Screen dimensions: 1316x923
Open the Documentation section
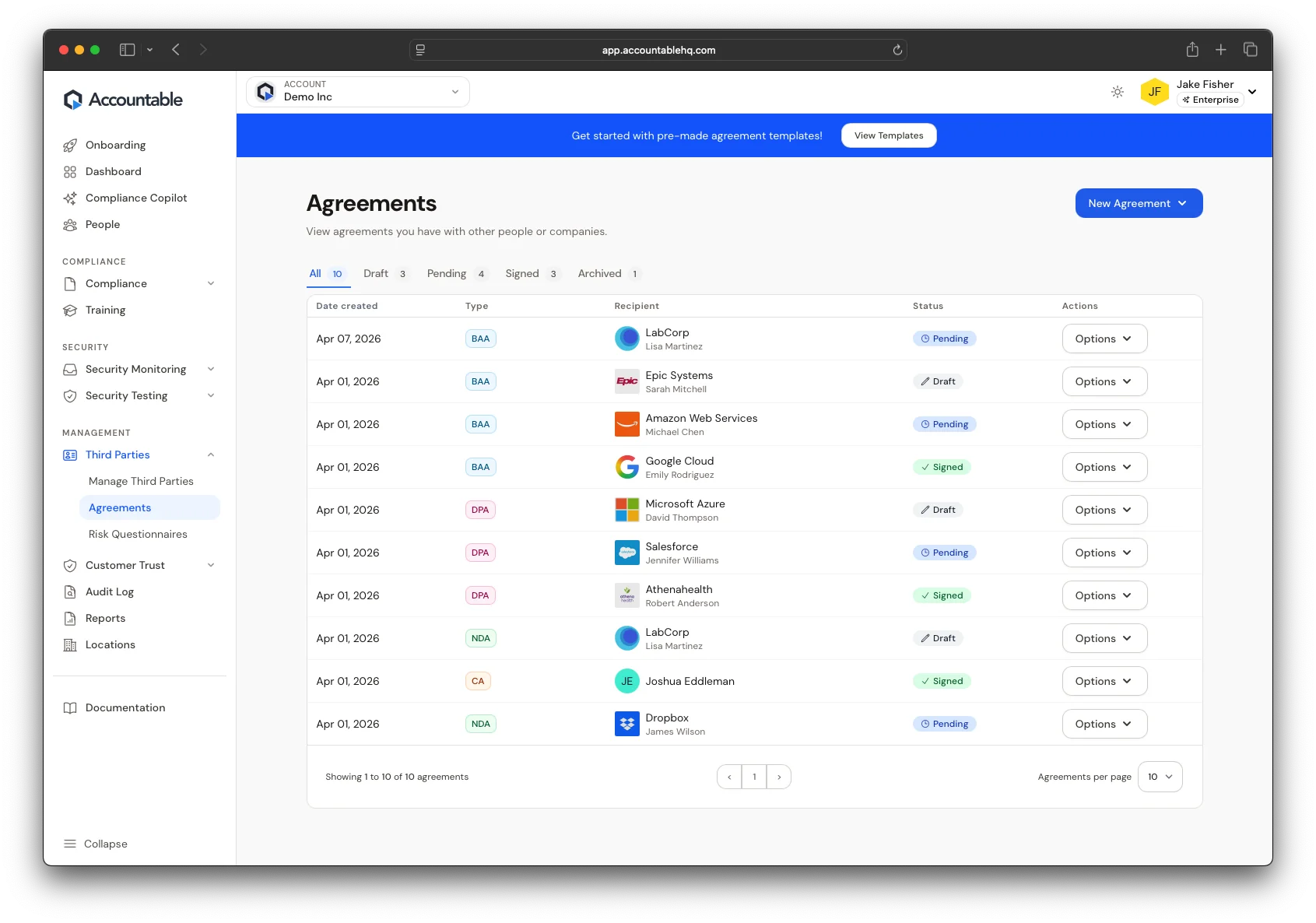click(x=125, y=707)
